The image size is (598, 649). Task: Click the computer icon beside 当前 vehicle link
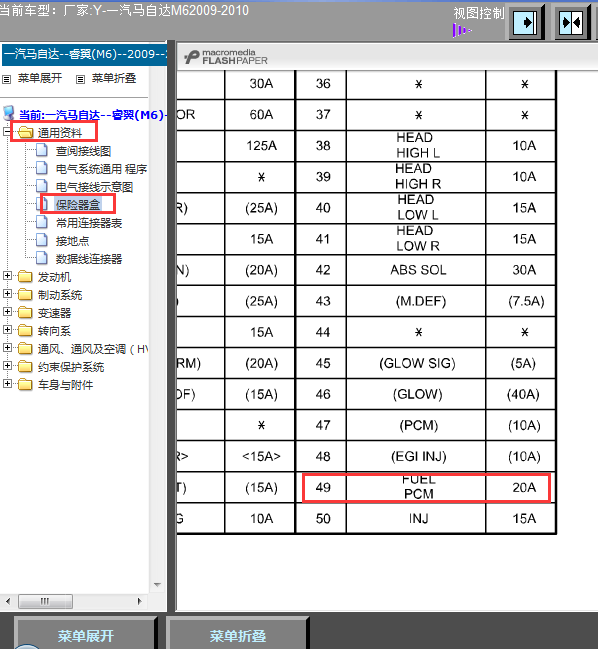[9, 113]
